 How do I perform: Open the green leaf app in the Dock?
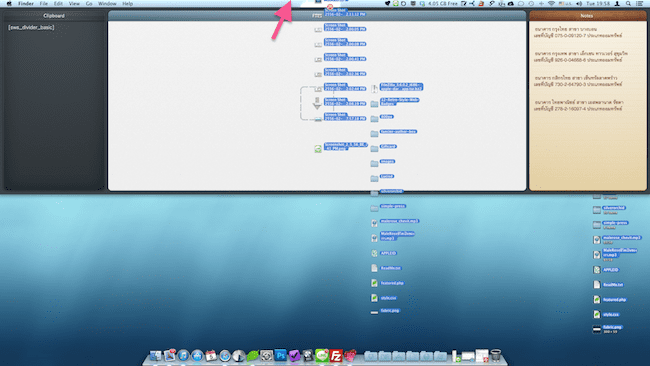coord(252,356)
